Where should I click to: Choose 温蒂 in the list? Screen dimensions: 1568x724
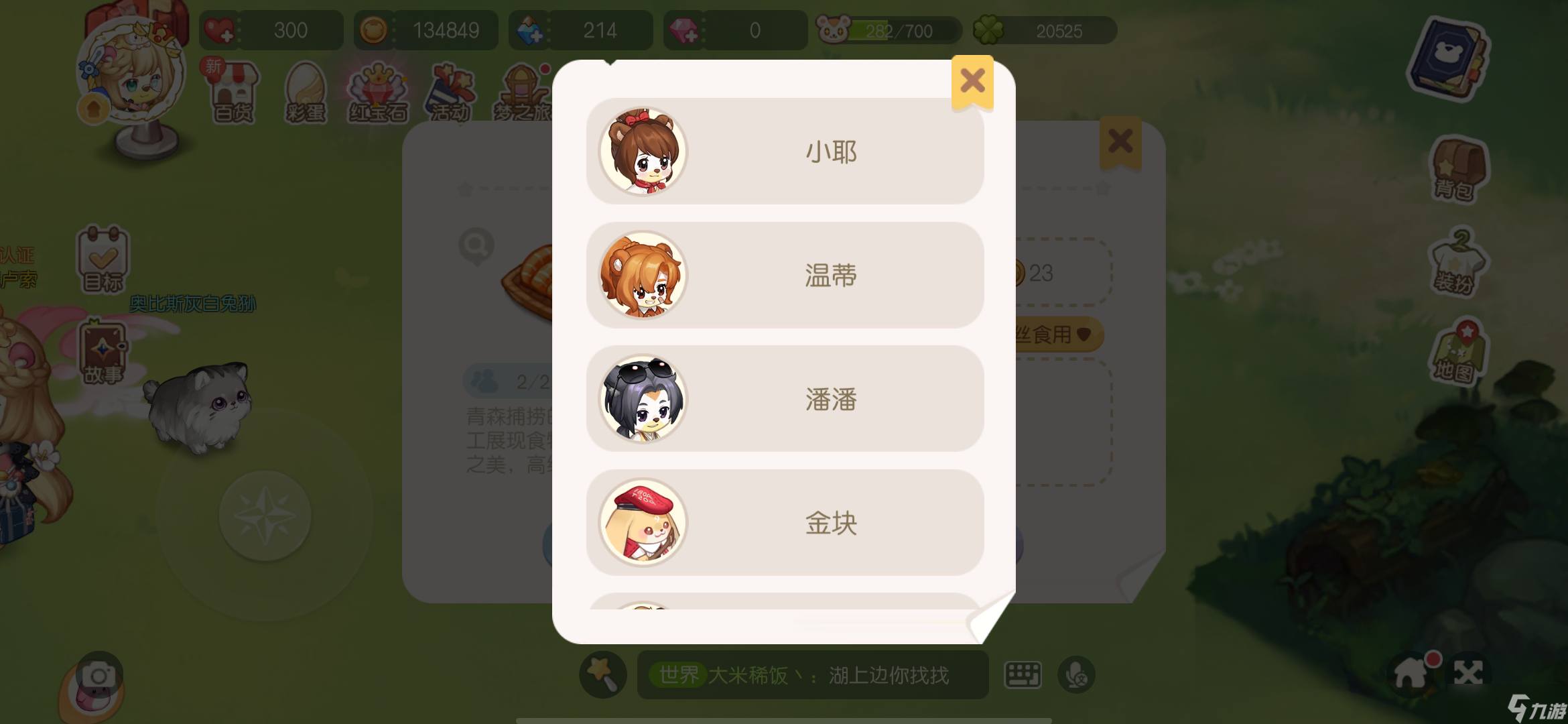click(785, 275)
